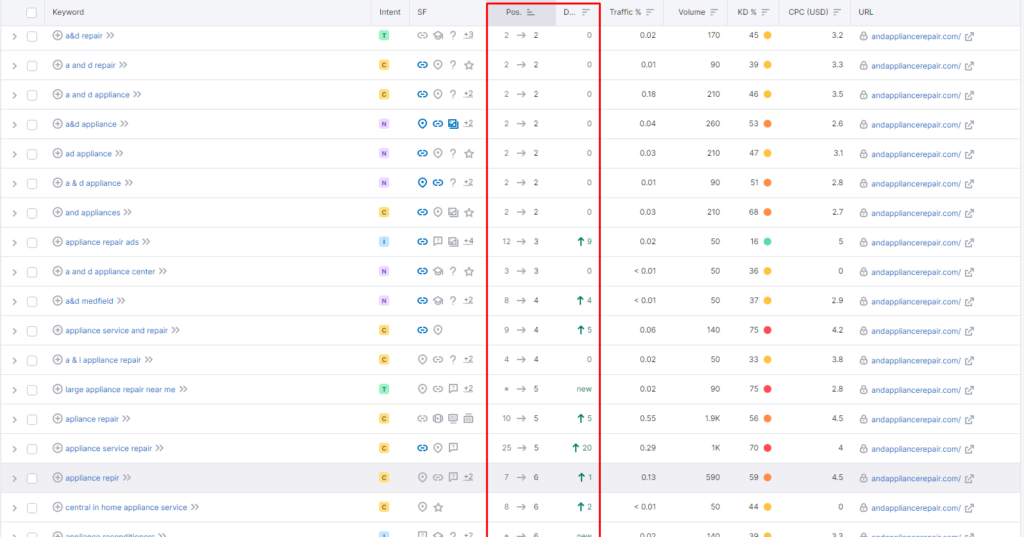This screenshot has width=1024, height=537.
Task: Click star SERP feature in a and d repair row
Action: 469,65
